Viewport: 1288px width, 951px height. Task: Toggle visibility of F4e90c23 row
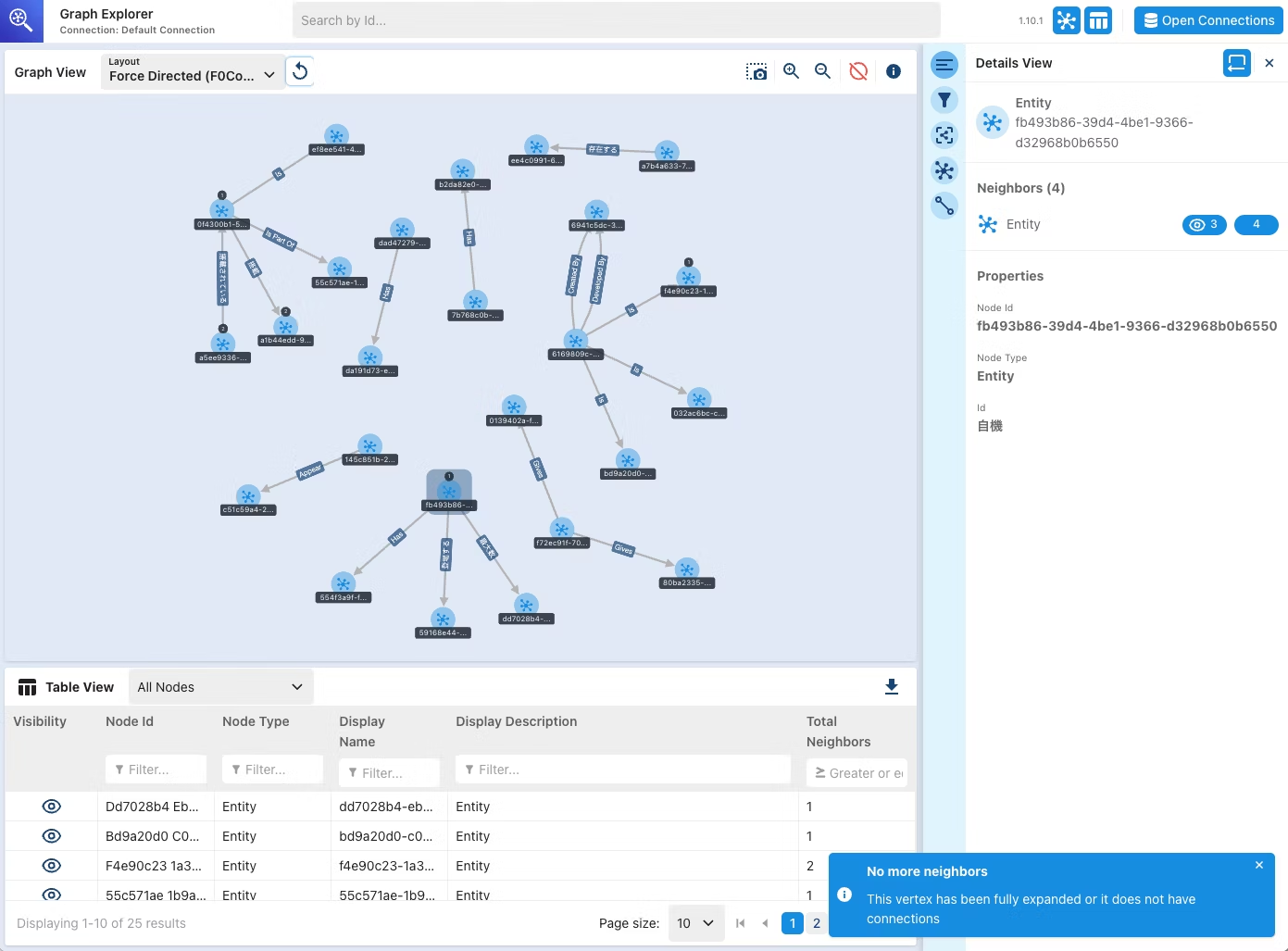tap(52, 866)
